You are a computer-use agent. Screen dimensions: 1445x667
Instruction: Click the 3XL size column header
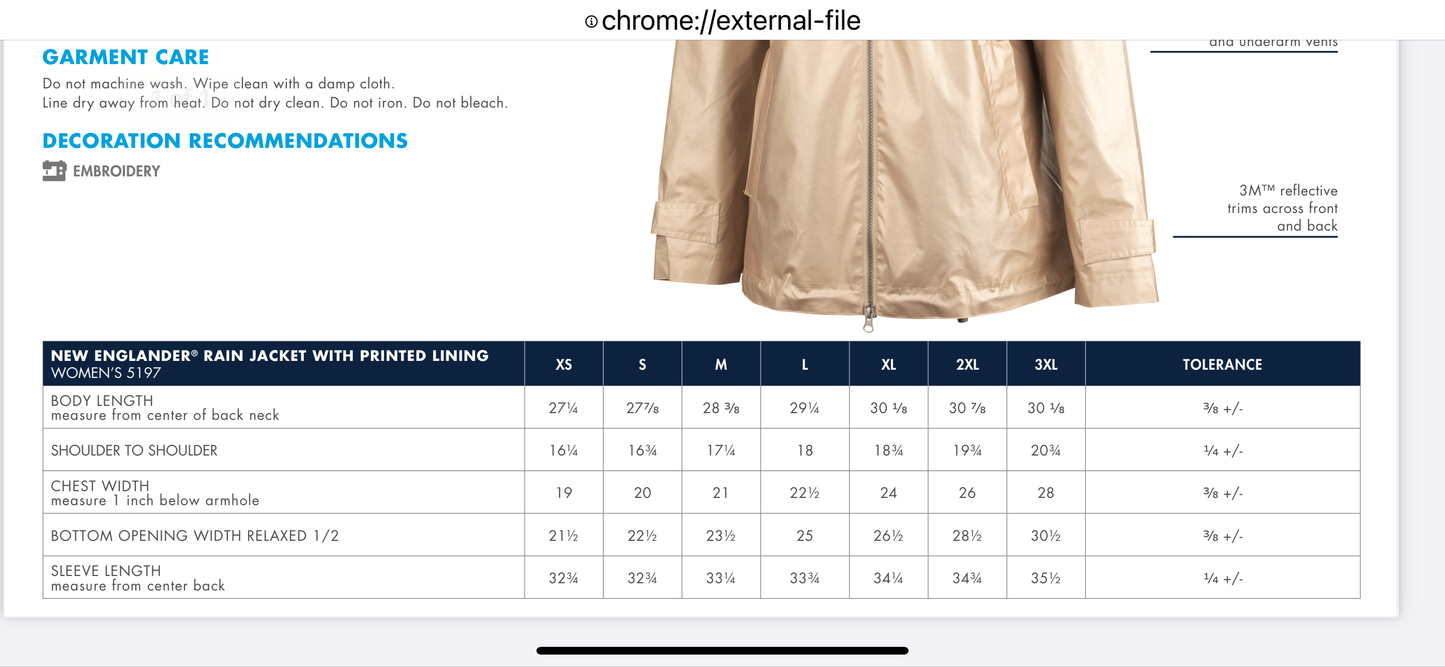[1046, 365]
